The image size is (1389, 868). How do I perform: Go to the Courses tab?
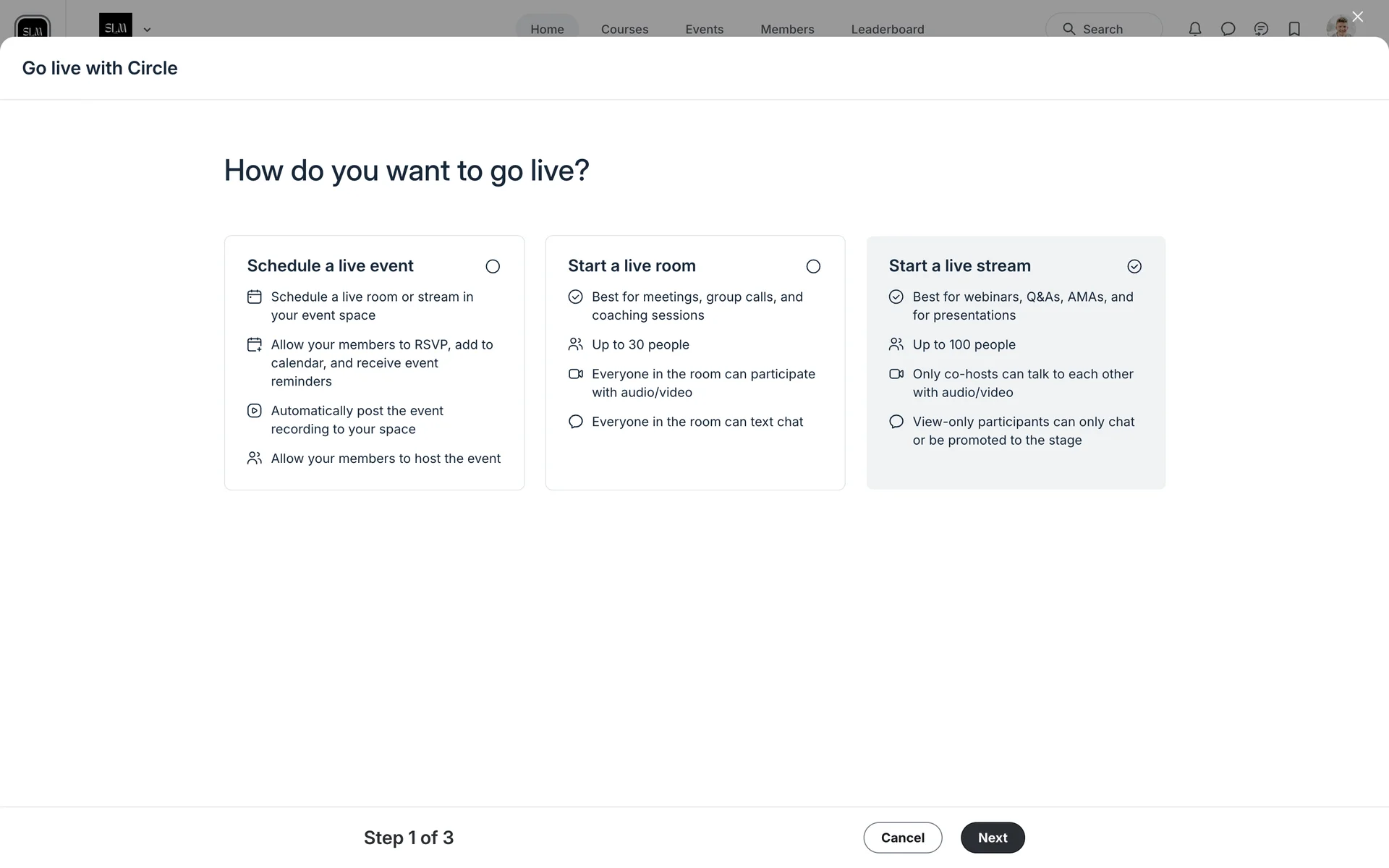(624, 30)
